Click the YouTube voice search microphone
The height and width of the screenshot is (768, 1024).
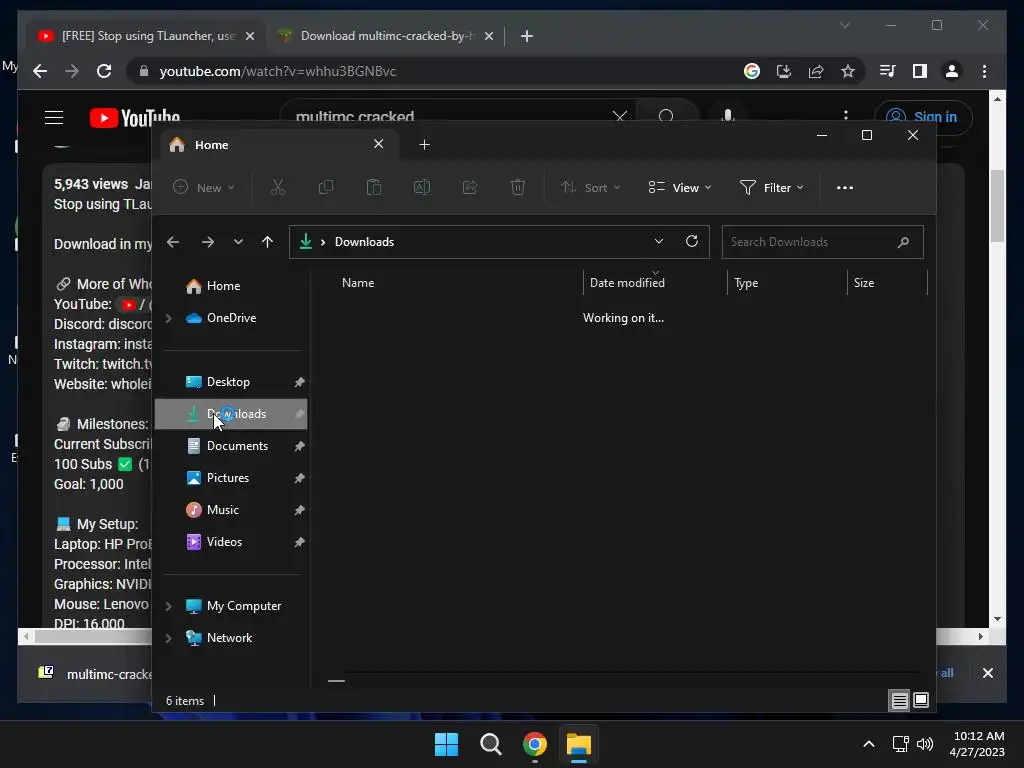[x=728, y=116]
